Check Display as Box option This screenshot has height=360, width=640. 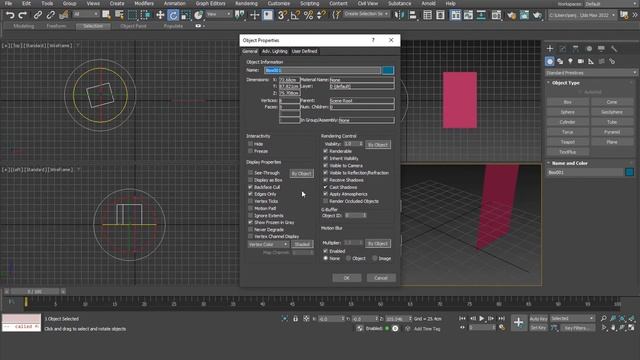(250, 180)
